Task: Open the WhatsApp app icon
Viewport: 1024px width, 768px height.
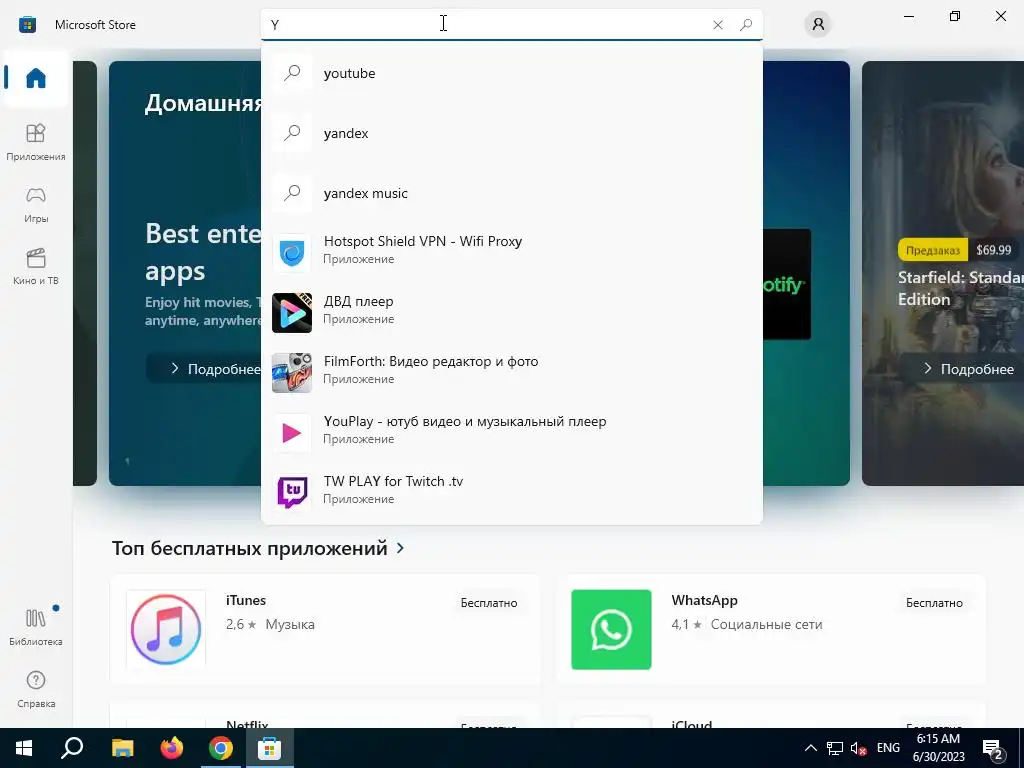Action: point(611,630)
